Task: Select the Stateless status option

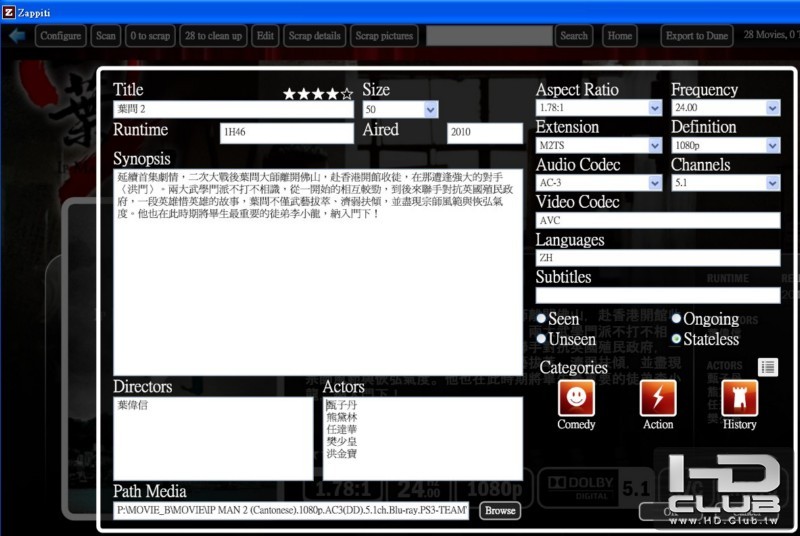Action: coord(676,339)
